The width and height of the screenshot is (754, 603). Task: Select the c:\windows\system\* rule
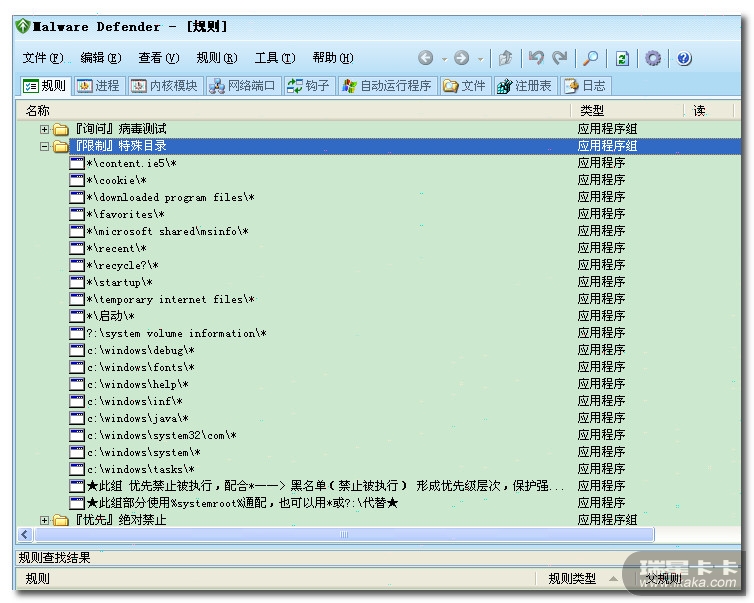click(144, 452)
